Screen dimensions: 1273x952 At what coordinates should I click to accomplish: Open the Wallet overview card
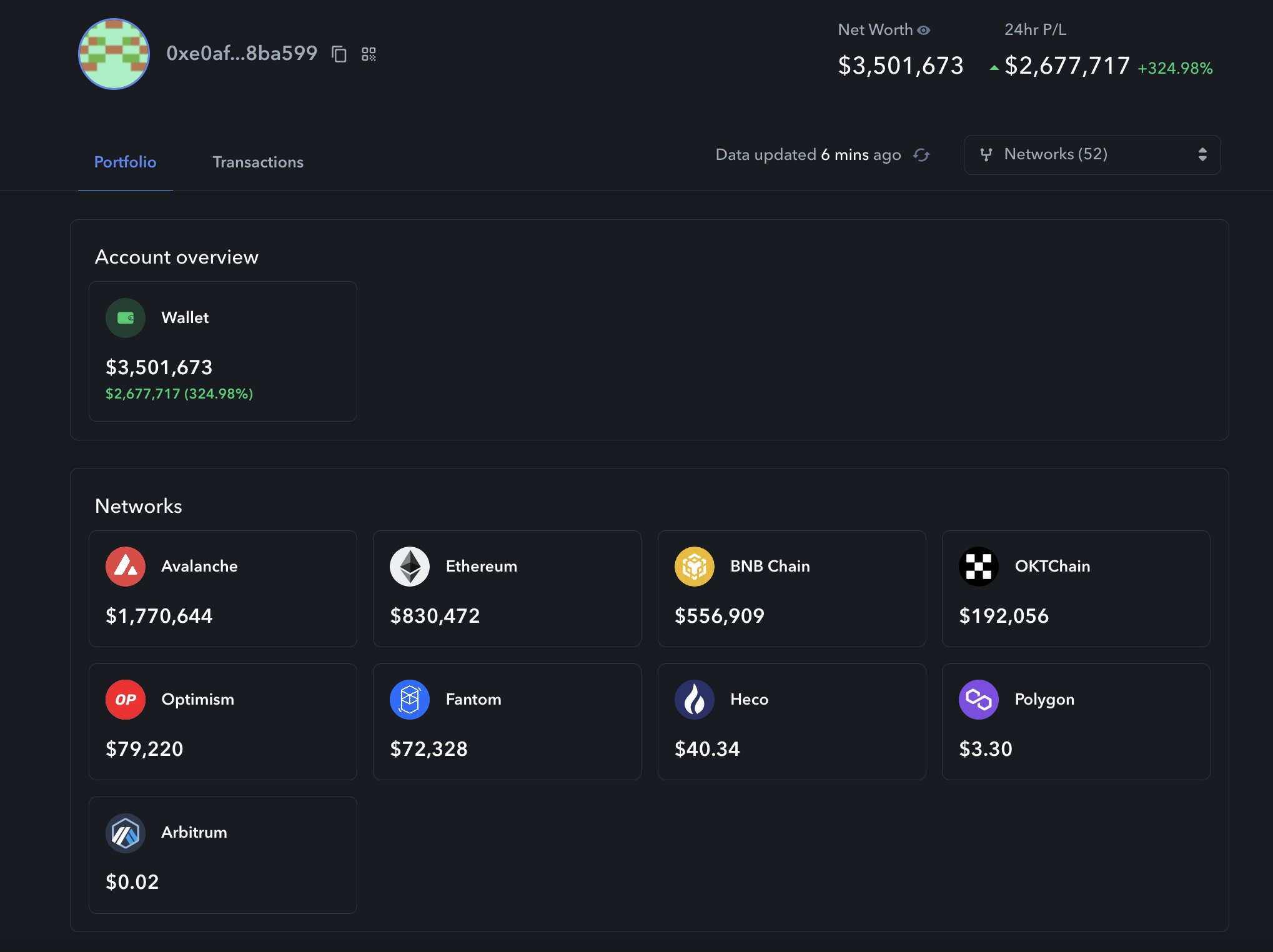click(223, 351)
